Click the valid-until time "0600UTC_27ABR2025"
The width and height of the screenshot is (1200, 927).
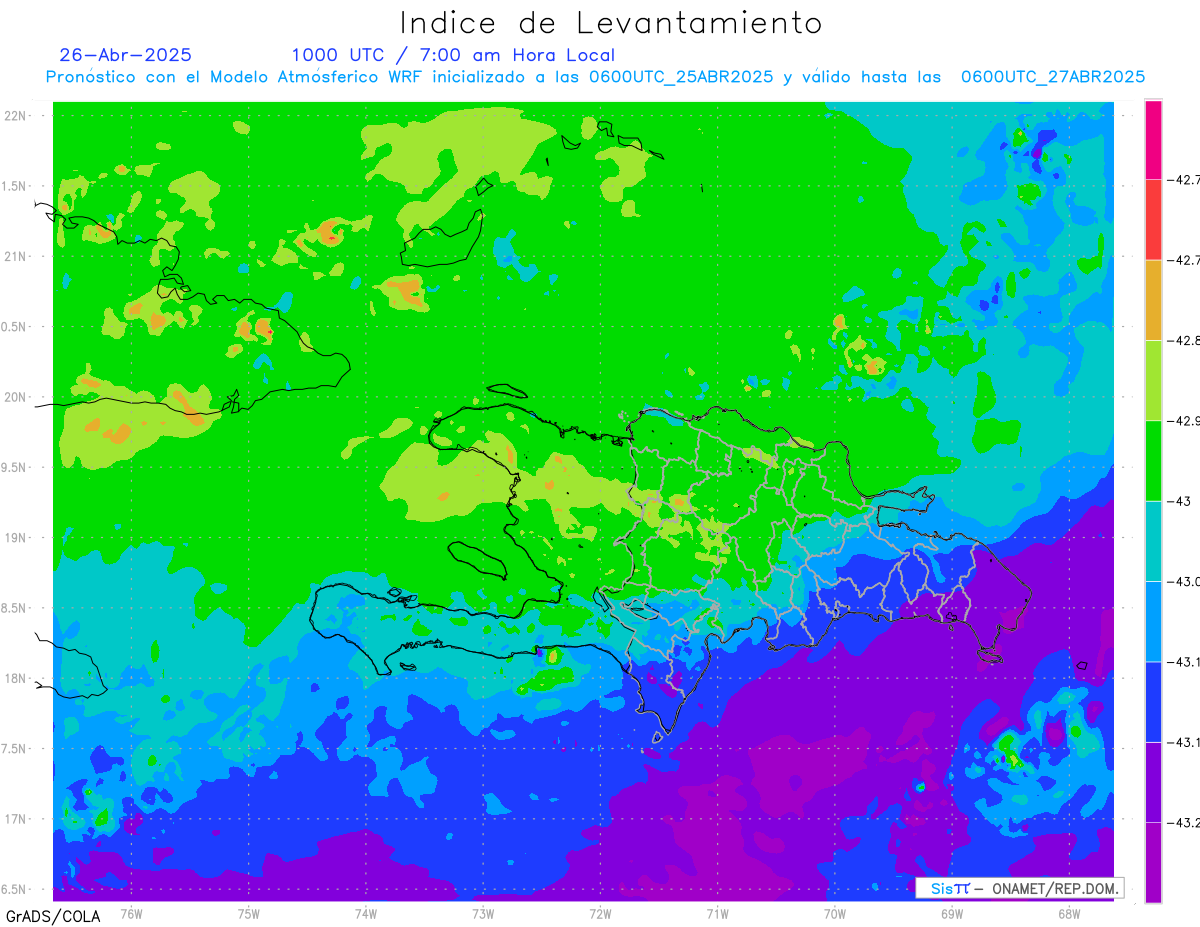[1053, 77]
